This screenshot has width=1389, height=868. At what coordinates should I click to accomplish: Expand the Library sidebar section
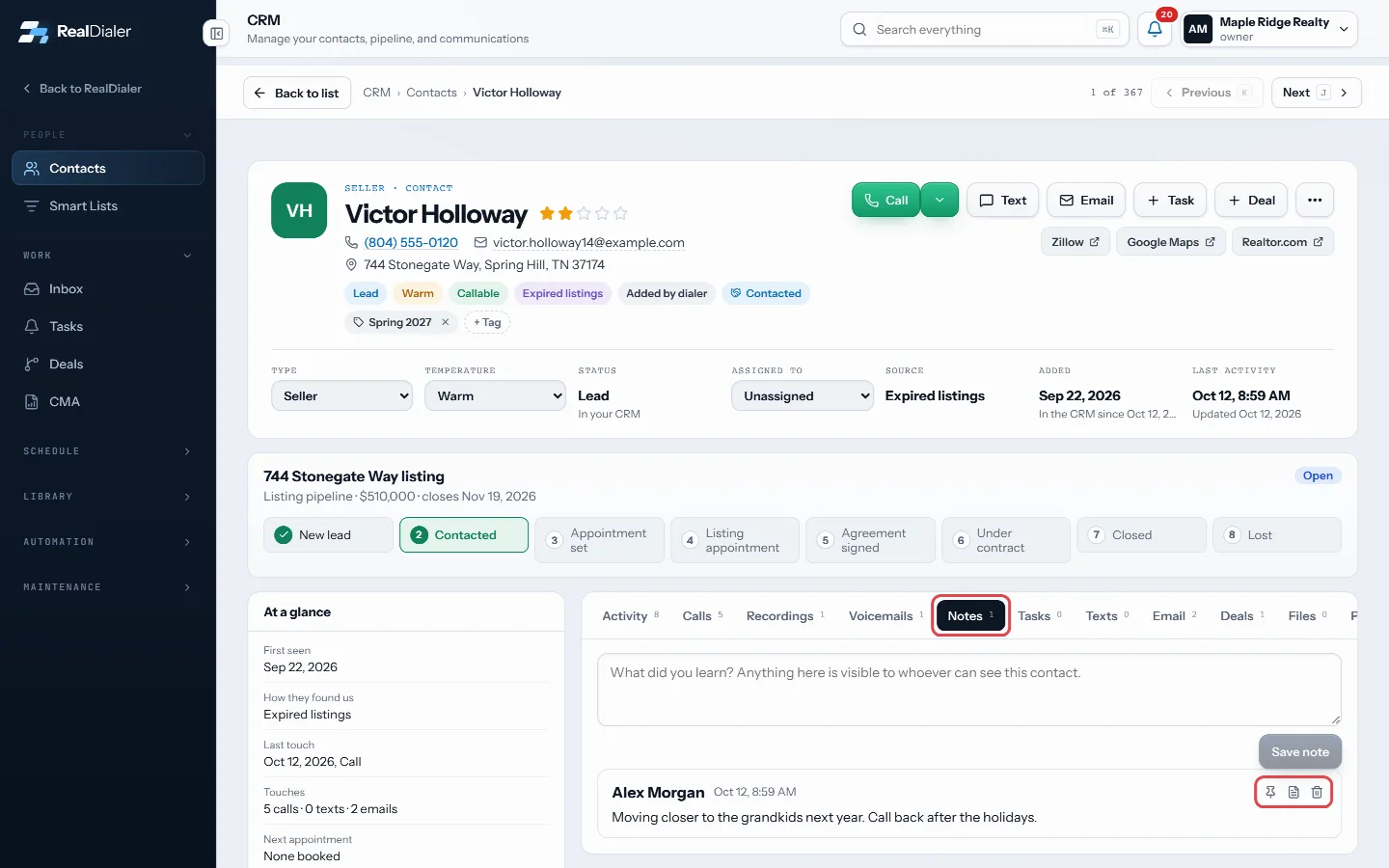(x=108, y=497)
